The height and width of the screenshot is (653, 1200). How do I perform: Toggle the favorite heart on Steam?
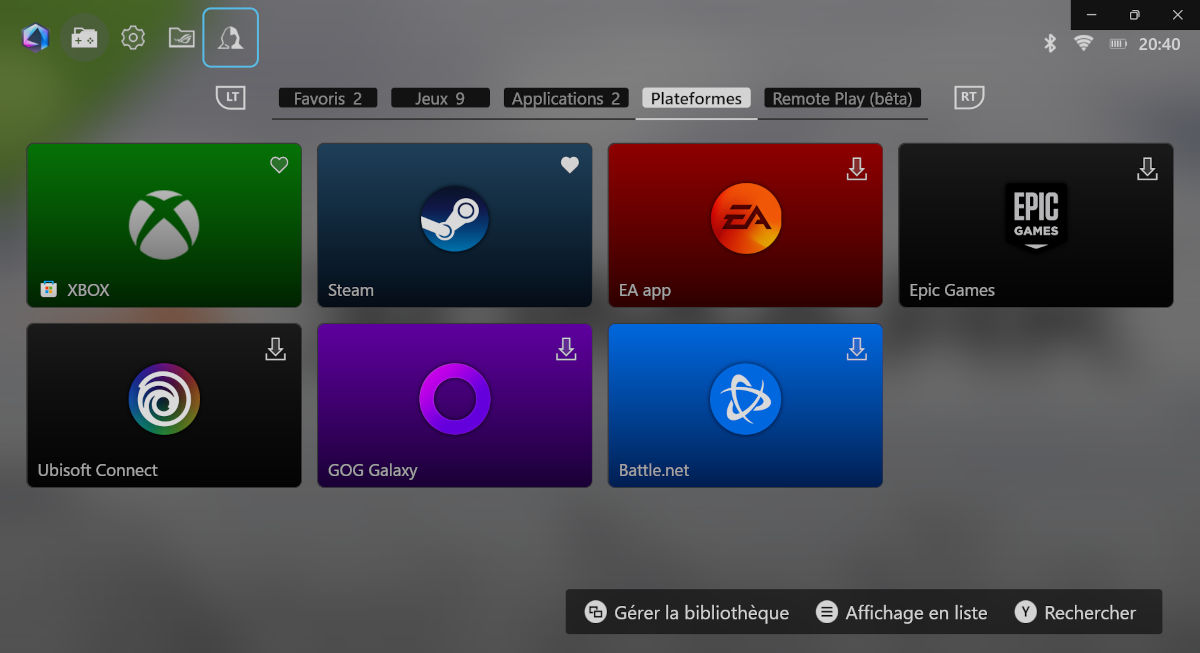coord(569,166)
